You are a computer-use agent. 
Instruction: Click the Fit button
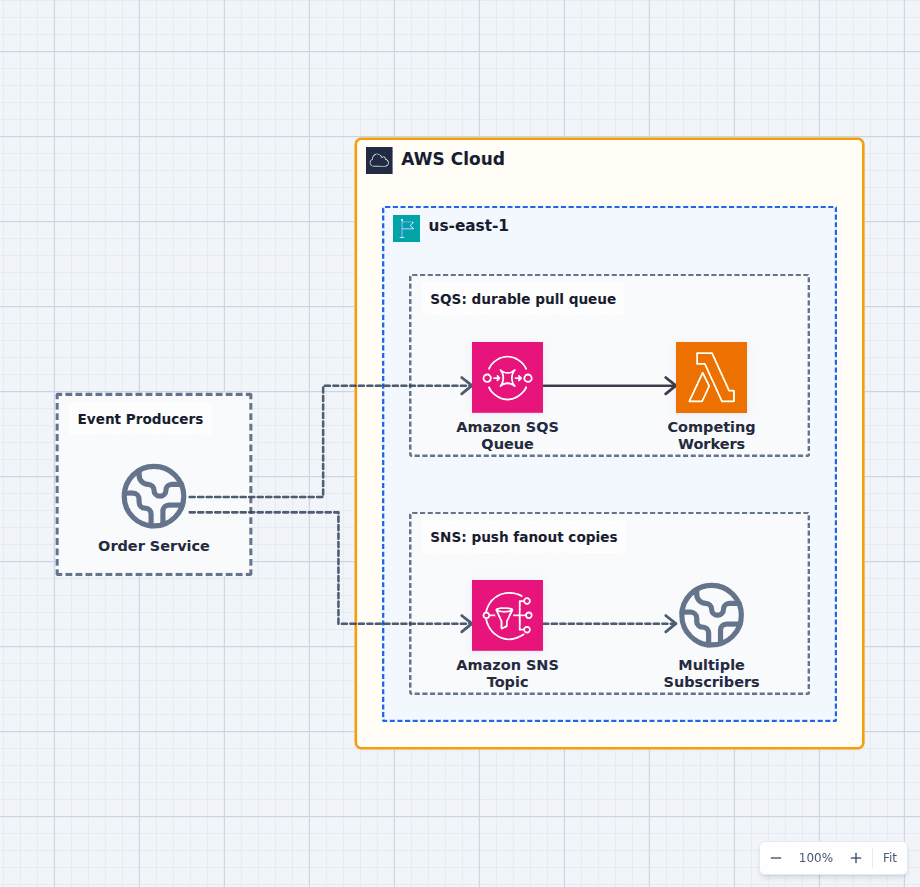(x=889, y=858)
